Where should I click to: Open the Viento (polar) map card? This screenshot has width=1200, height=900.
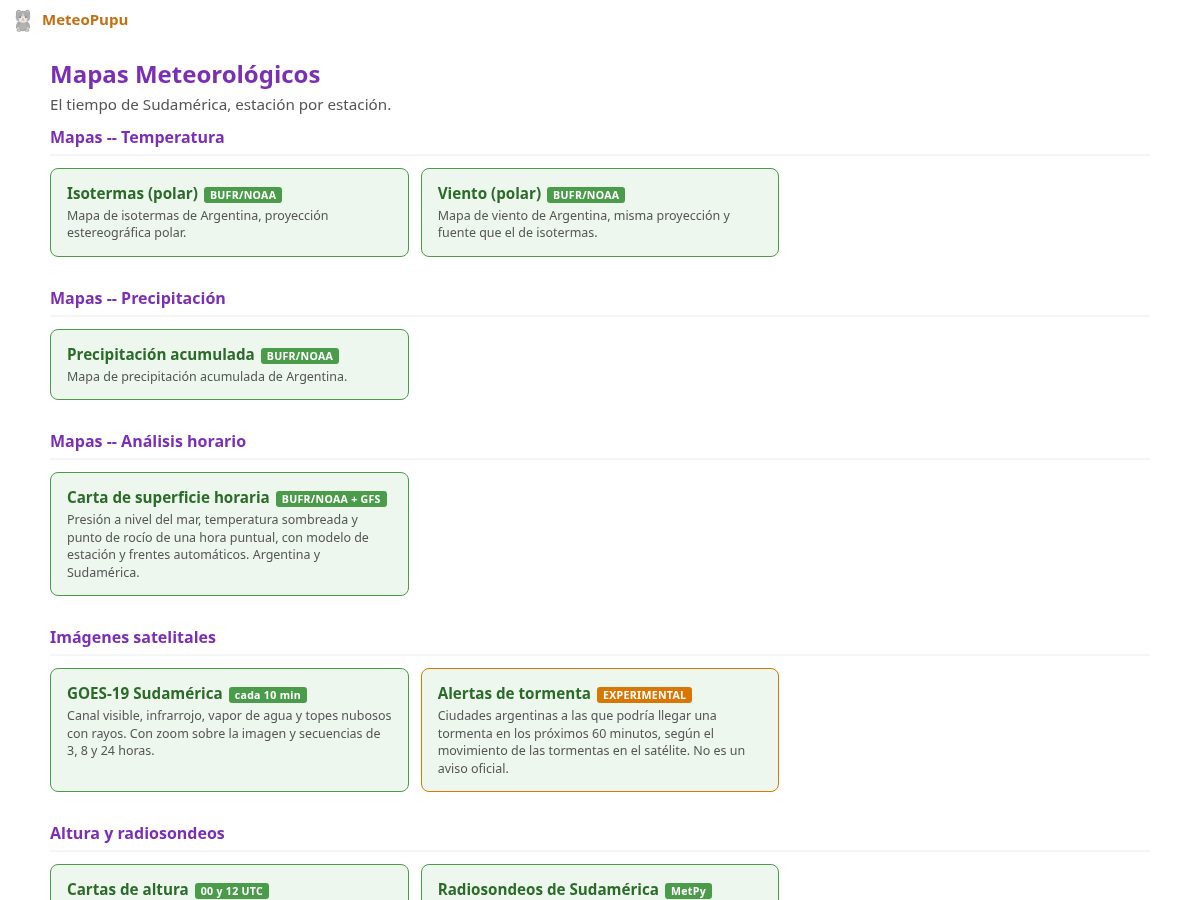point(600,212)
